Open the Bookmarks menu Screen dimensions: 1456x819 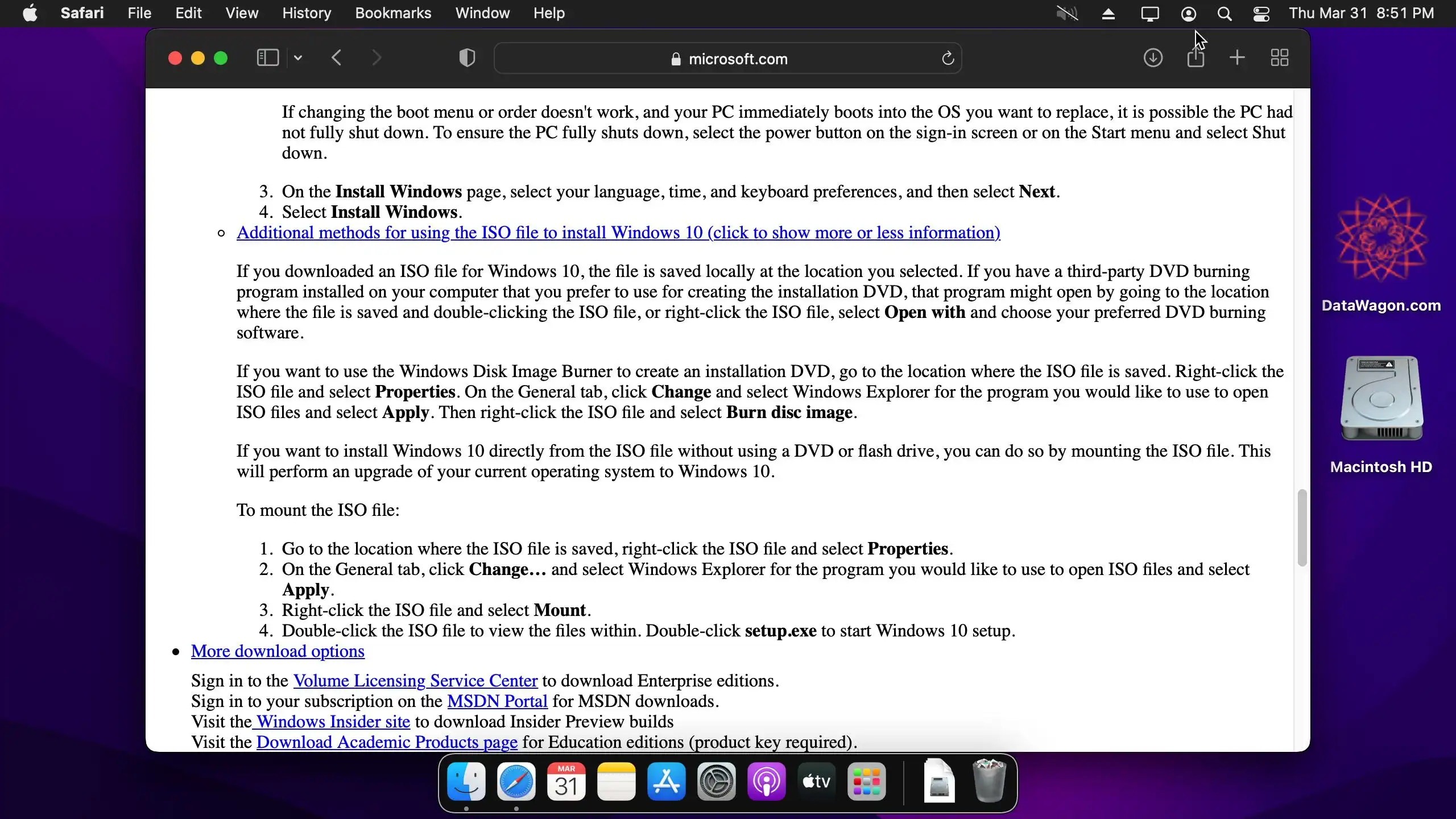point(393,13)
